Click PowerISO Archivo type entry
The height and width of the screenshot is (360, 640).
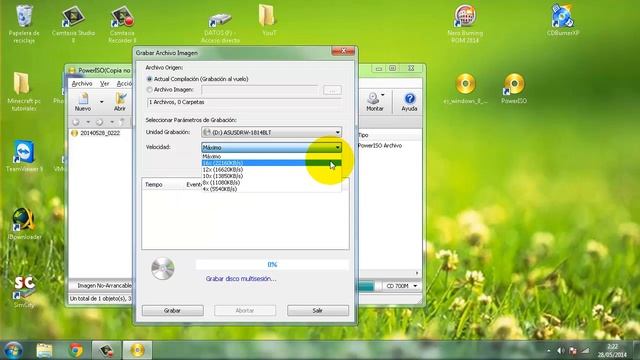(x=380, y=145)
